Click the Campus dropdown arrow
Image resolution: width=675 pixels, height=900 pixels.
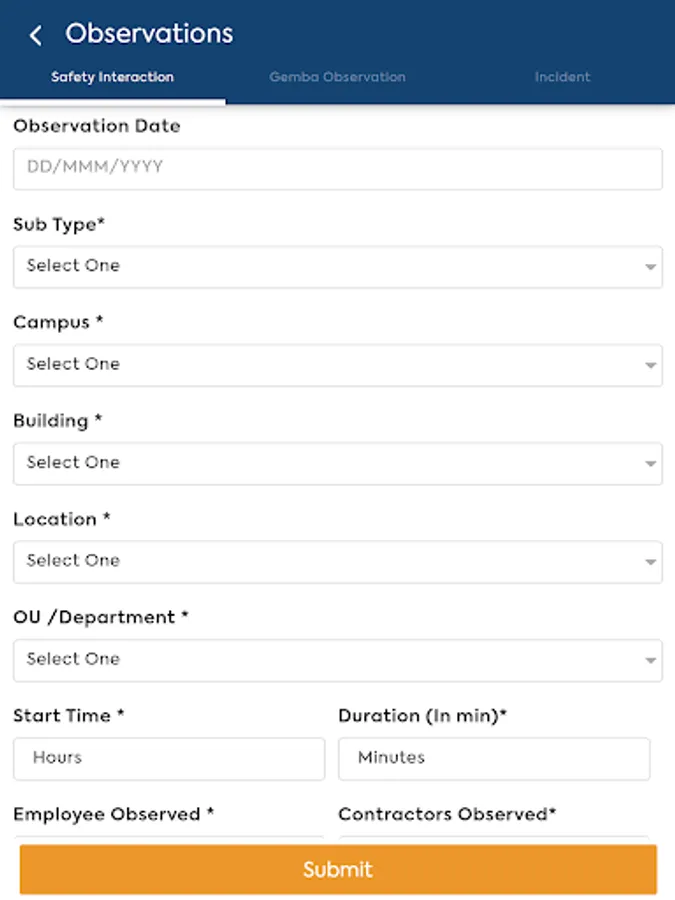650,366
